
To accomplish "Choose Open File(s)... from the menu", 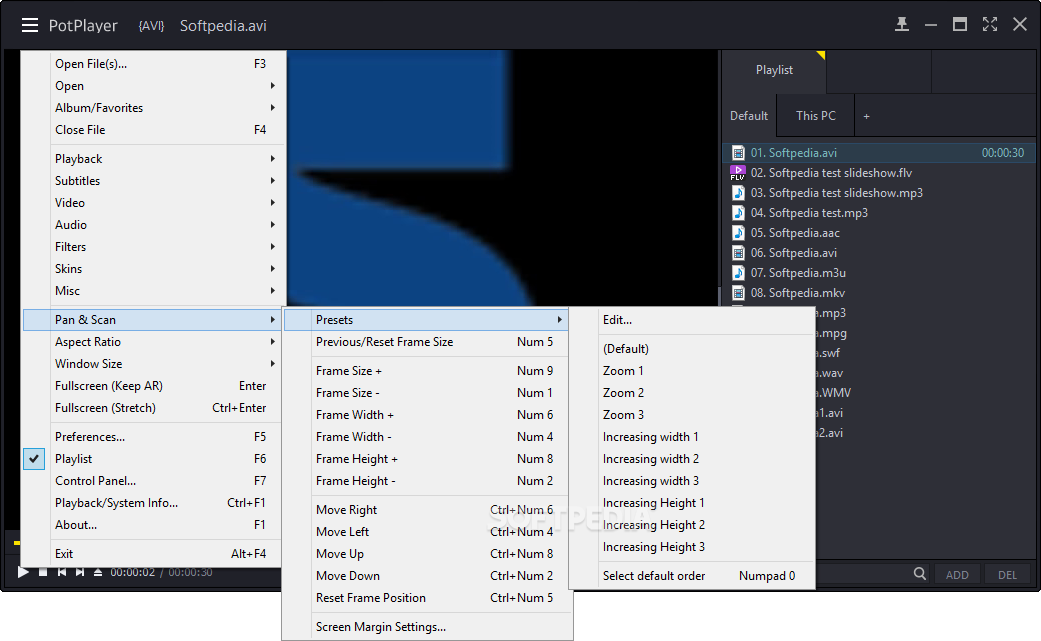I will tap(154, 64).
